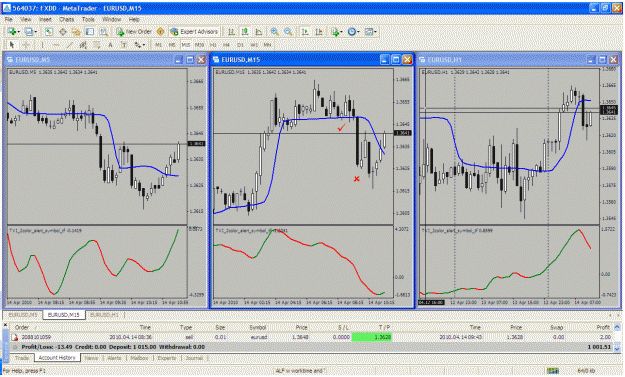Zoom in on the chart
This screenshot has width=625, height=377.
pyautogui.click(x=274, y=31)
